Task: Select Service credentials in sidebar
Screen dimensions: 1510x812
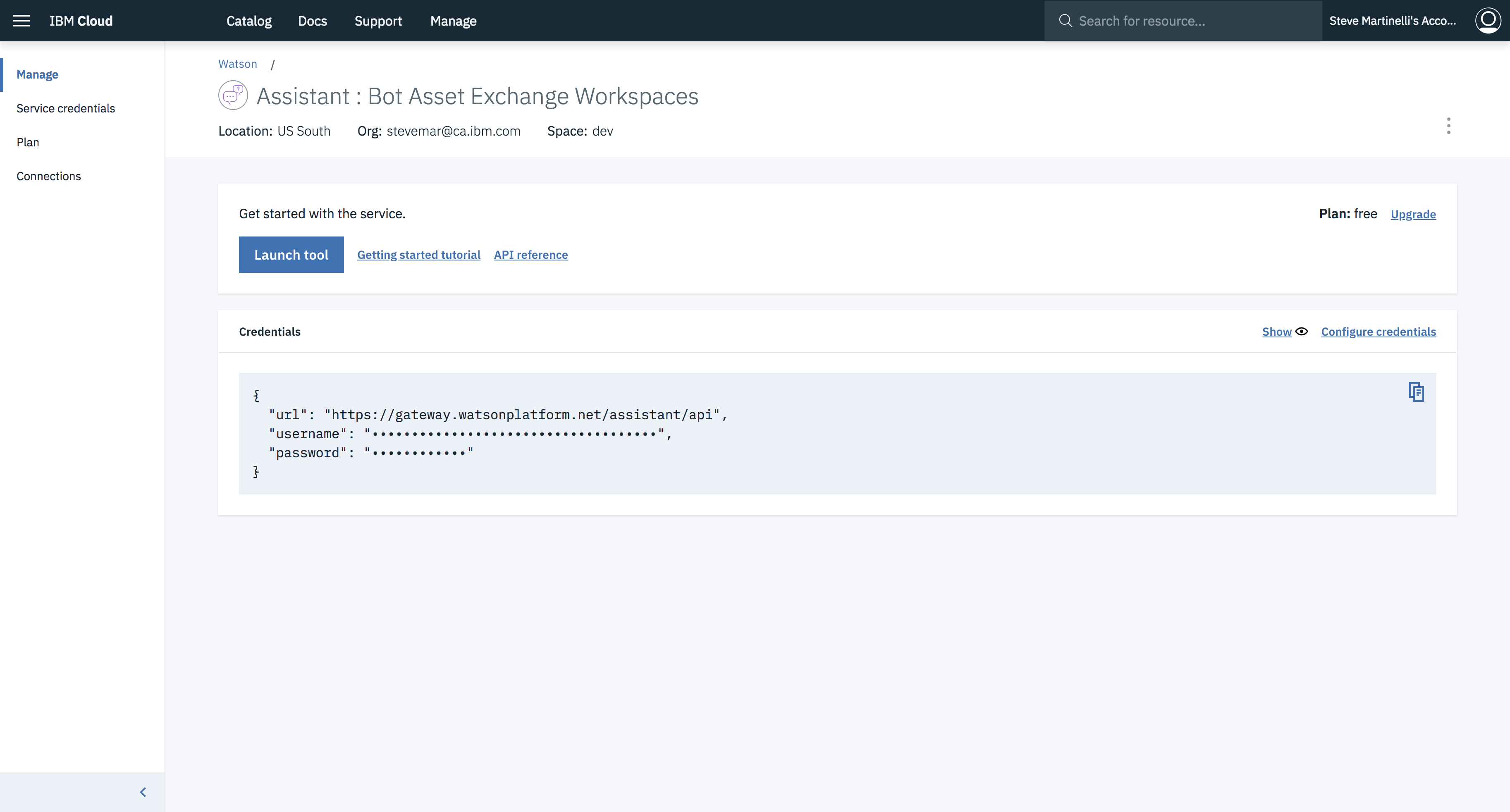Action: 66,108
